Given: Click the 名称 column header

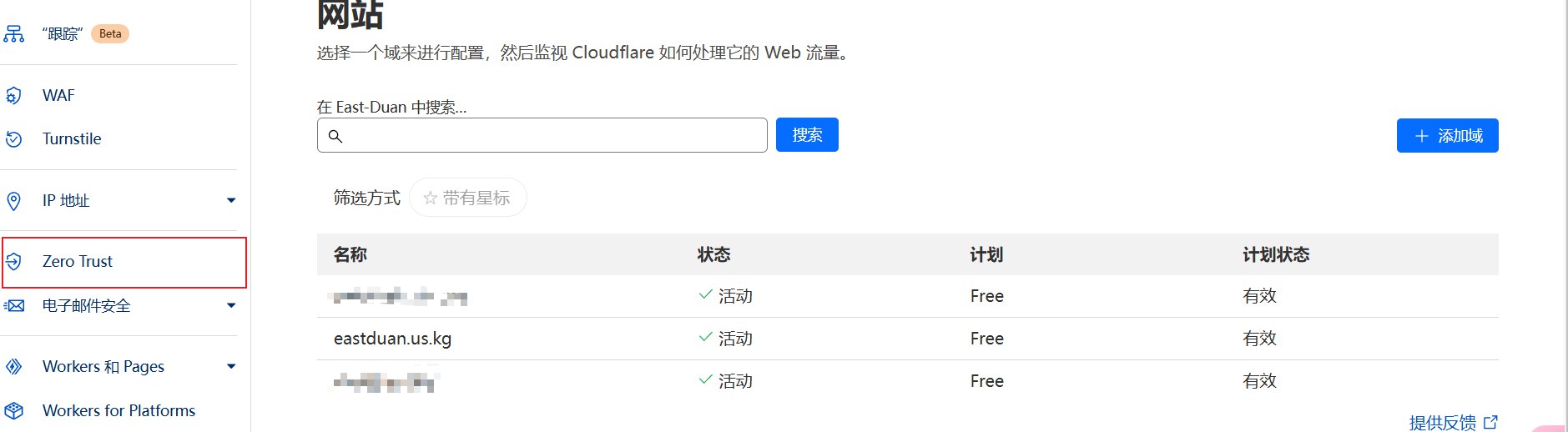Looking at the screenshot, I should click(350, 254).
